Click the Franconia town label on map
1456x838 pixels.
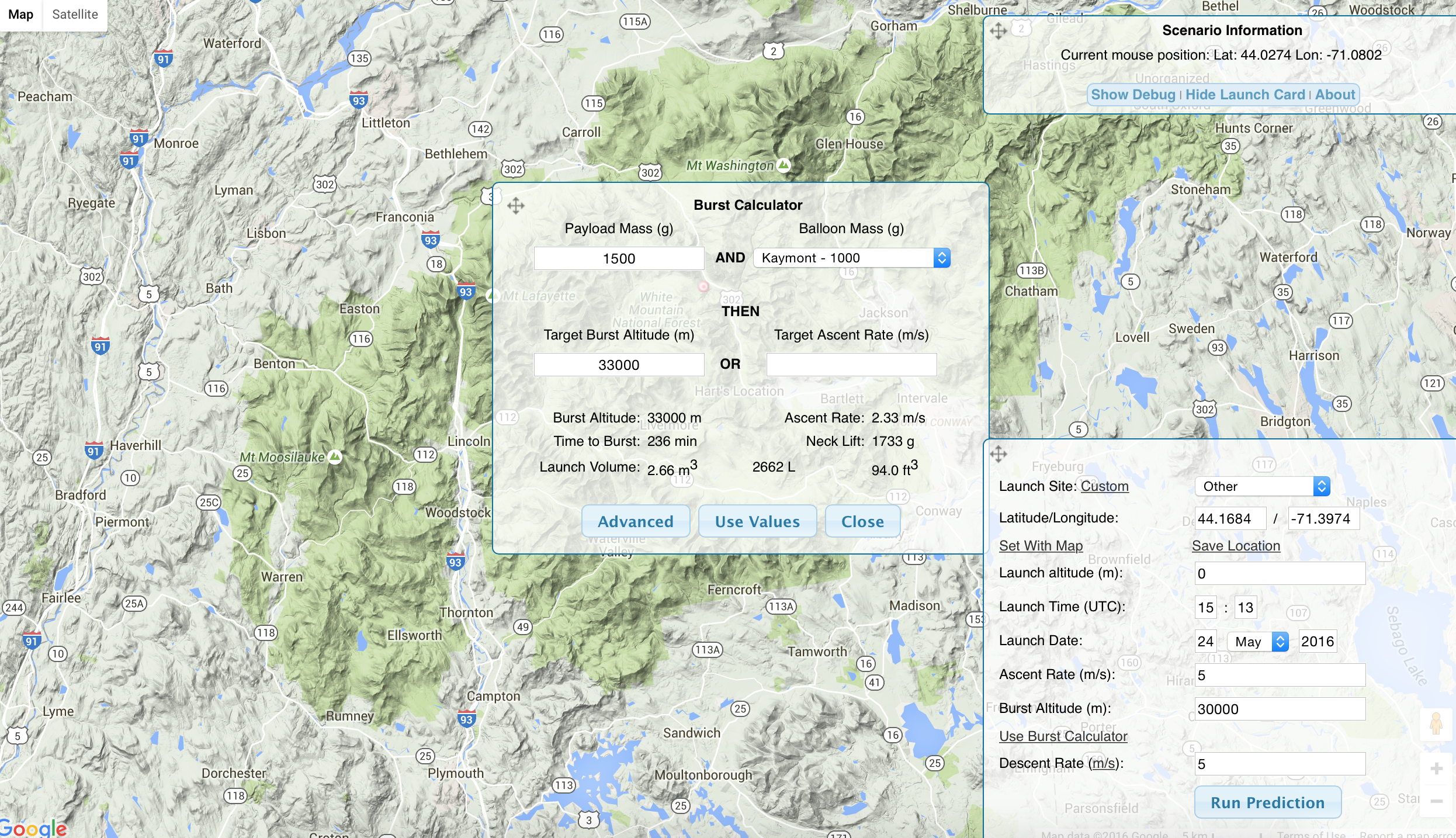point(405,217)
